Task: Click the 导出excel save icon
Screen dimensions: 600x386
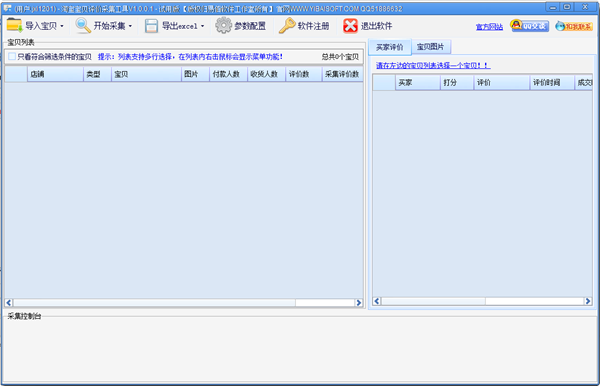Action: tap(151, 26)
